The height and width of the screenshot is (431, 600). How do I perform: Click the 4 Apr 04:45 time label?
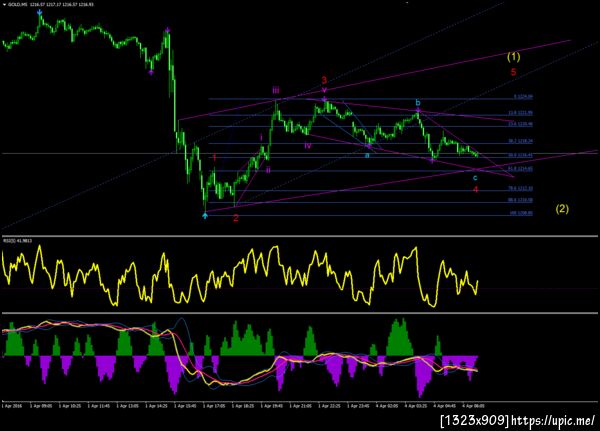click(x=445, y=406)
